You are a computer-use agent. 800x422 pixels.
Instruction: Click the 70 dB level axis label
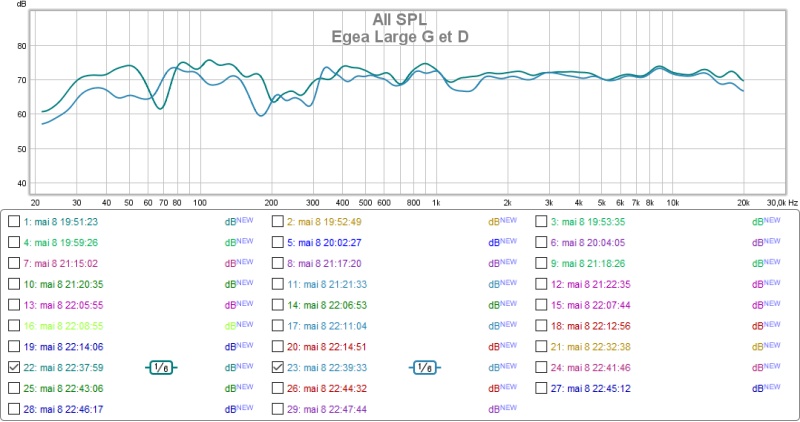point(21,80)
